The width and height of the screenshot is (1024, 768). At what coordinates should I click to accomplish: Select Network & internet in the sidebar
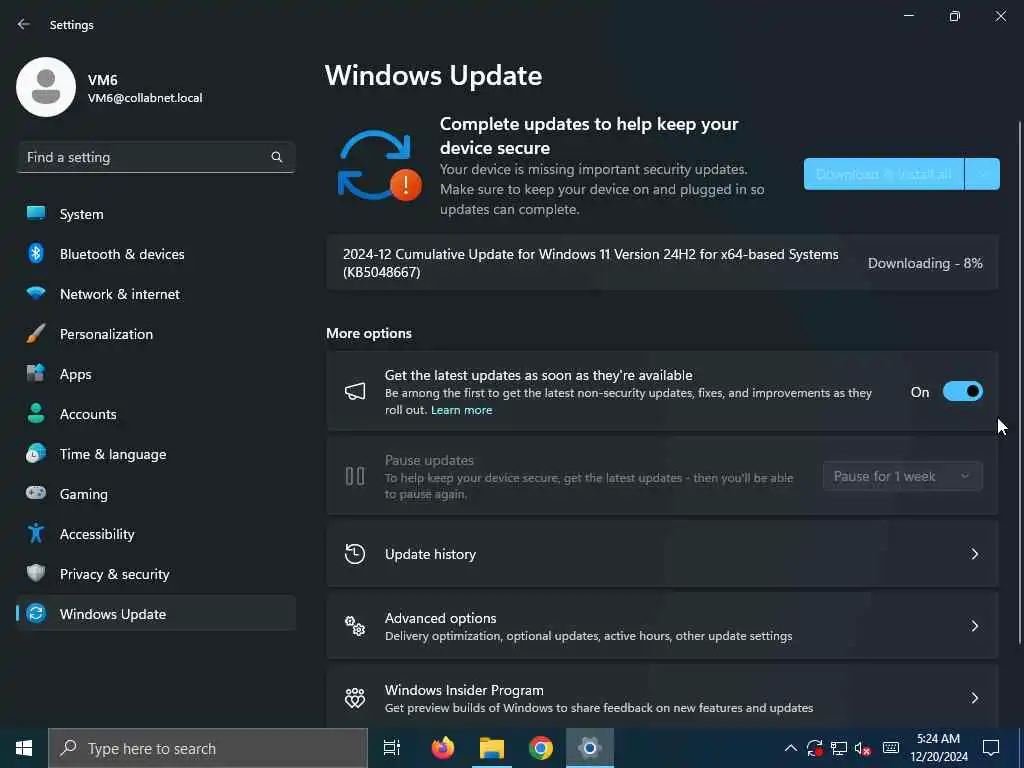point(155,294)
